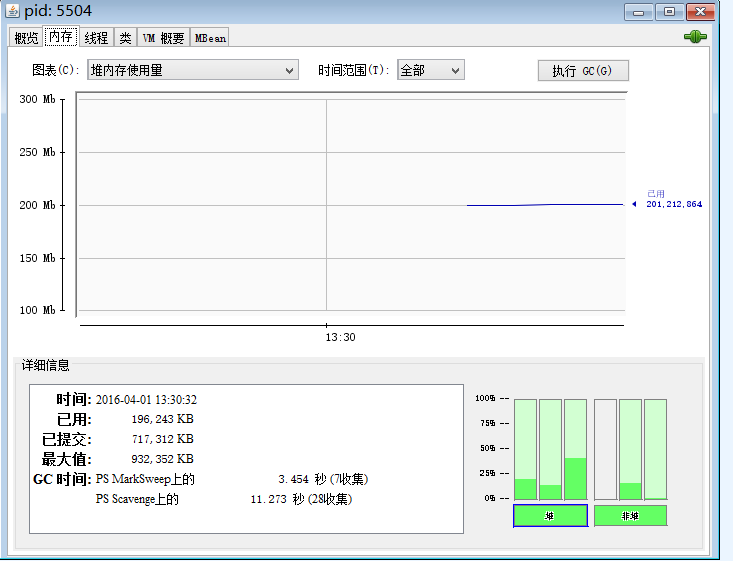Click the third non-heap memory pool bar
The image size is (733, 561).
[x=655, y=449]
